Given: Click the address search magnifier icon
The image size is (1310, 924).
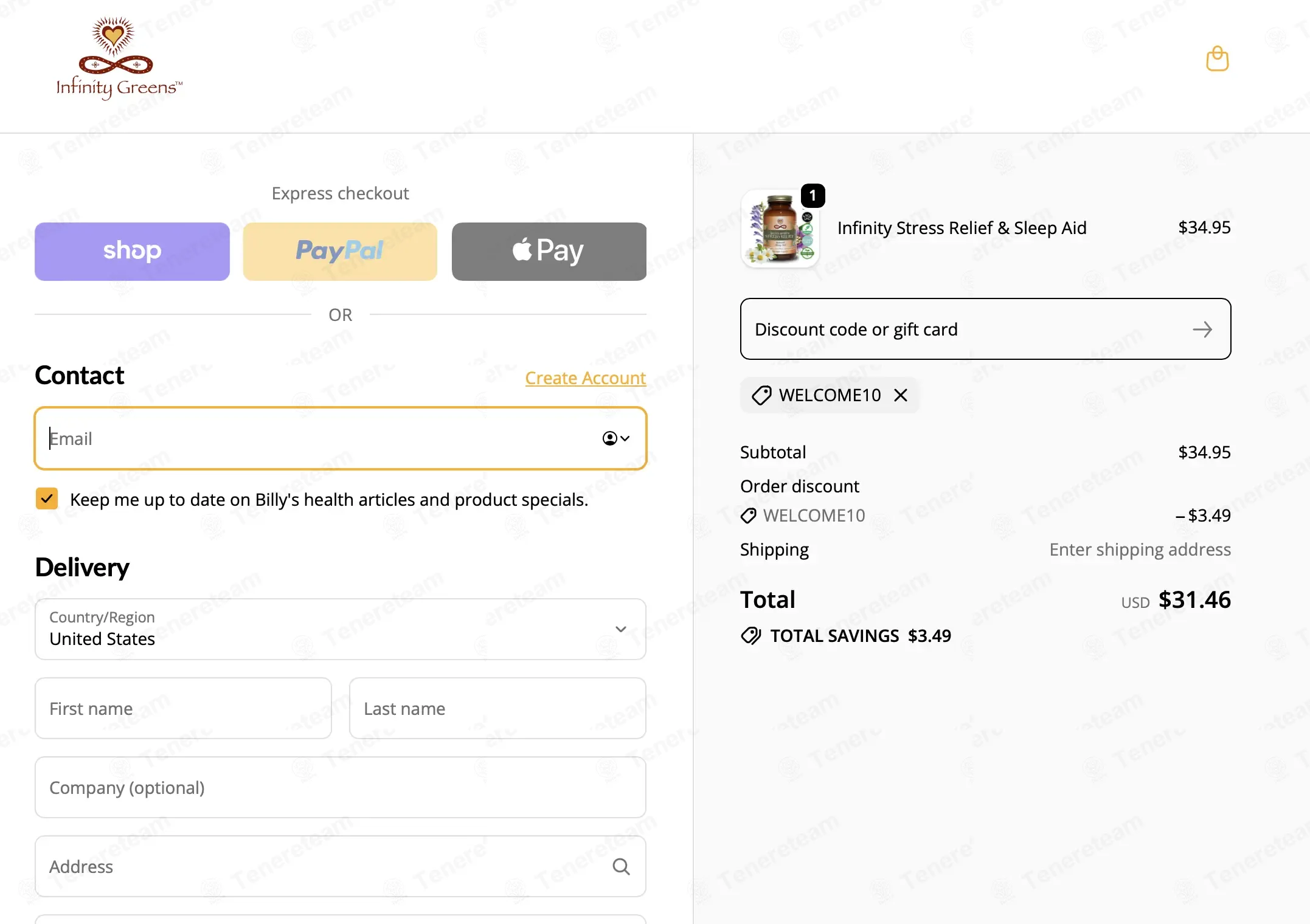Looking at the screenshot, I should 621,866.
